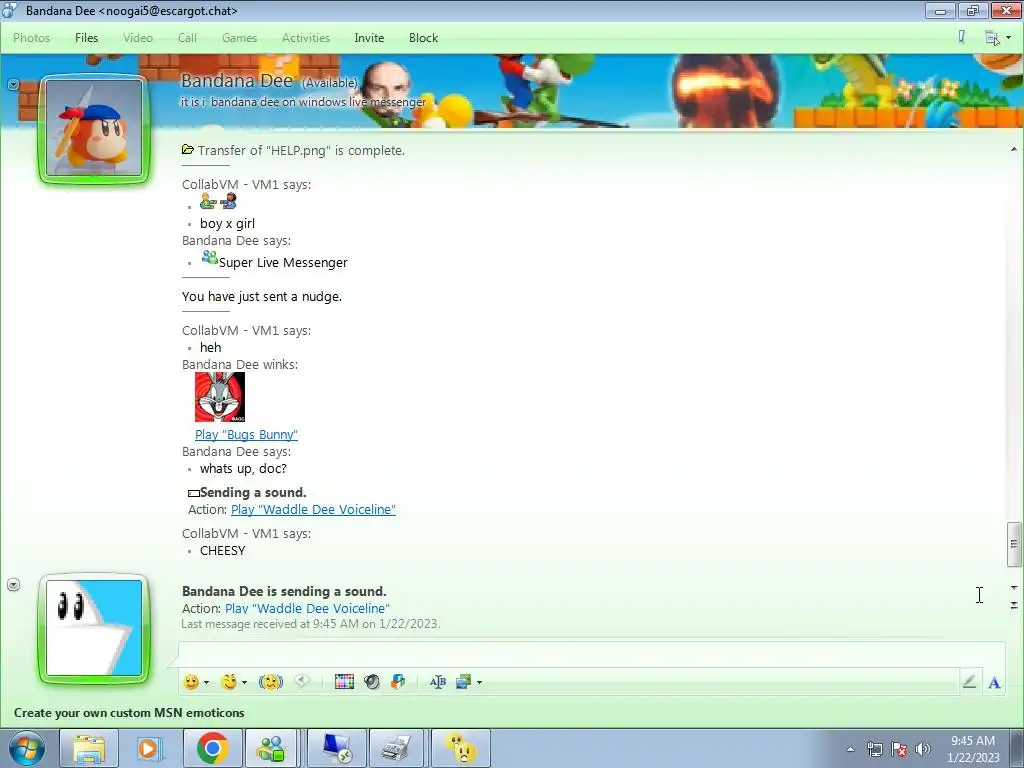Open Google Chrome from the taskbar
This screenshot has width=1024, height=768.
pos(212,748)
